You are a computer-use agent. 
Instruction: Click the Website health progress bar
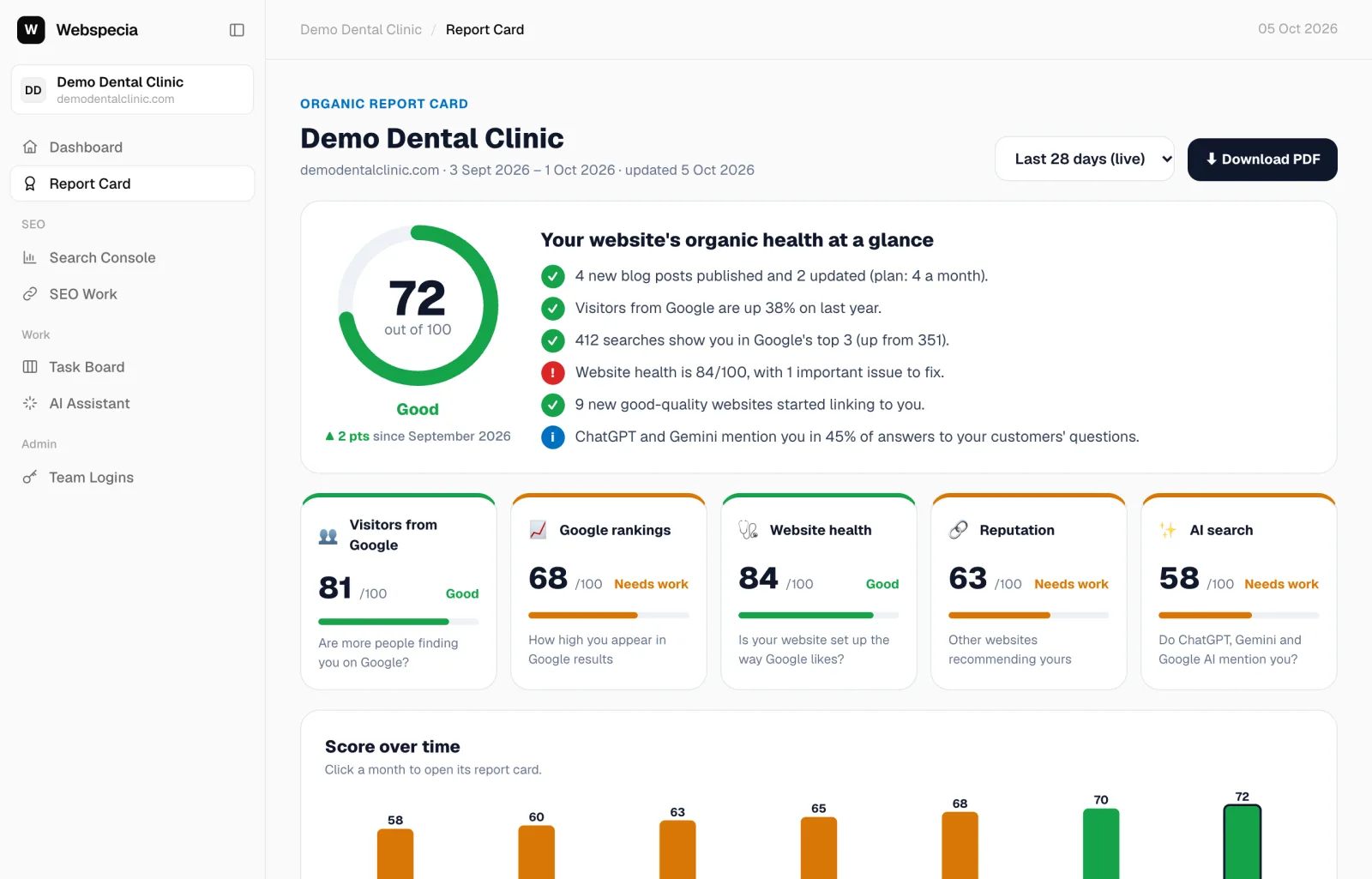click(x=819, y=615)
